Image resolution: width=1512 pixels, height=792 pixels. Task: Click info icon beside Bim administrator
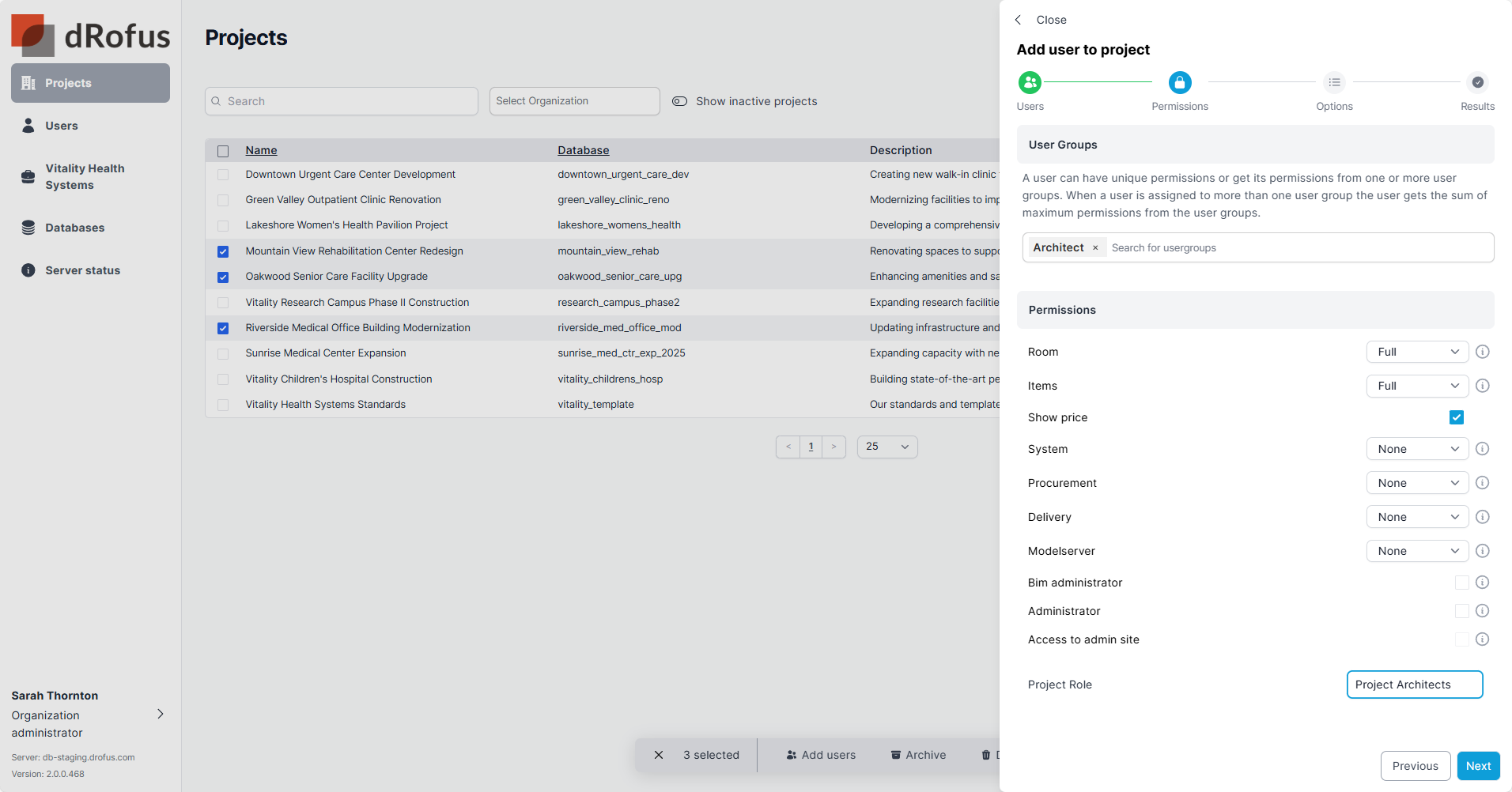pos(1483,583)
